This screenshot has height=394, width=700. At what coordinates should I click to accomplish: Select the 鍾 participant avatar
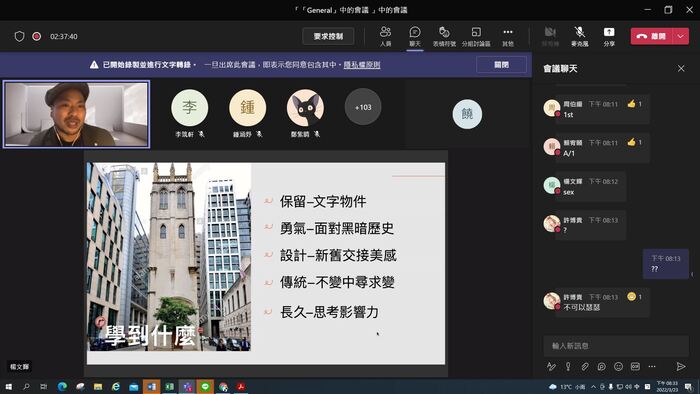click(247, 108)
